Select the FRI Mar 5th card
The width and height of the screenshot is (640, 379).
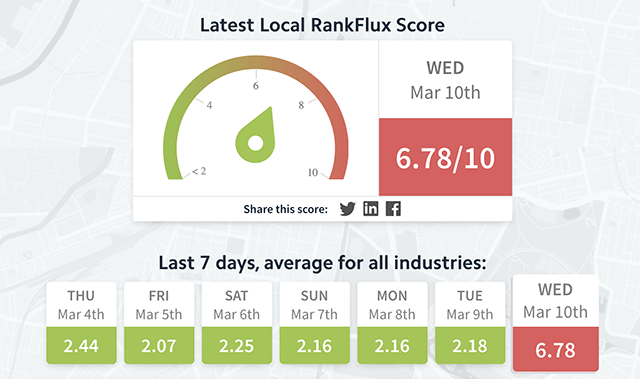point(159,323)
